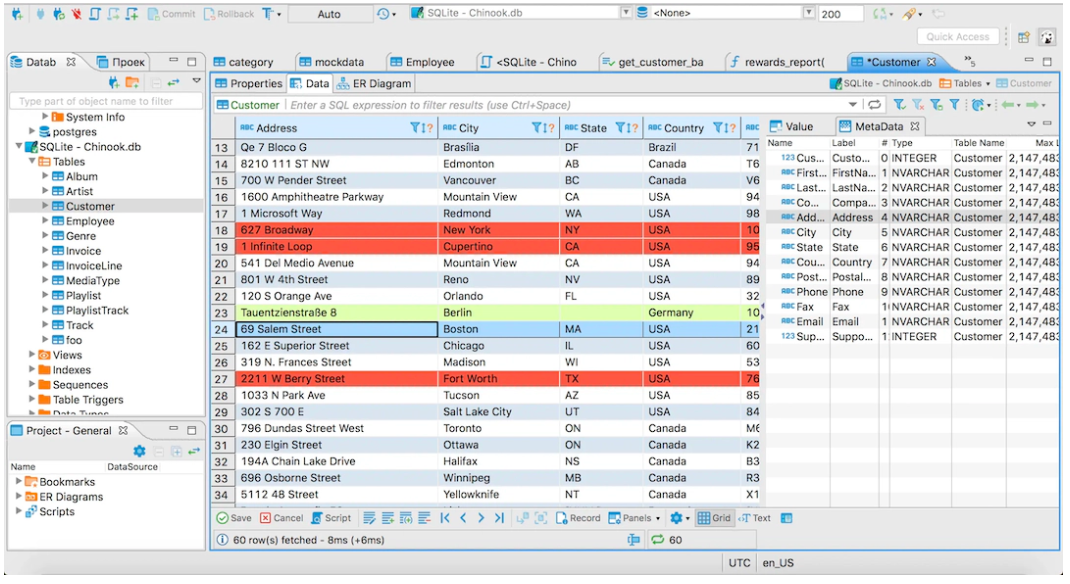Viewport: 1070px width, 584px height.
Task: Expand the postgres connection node
Action: 31,131
